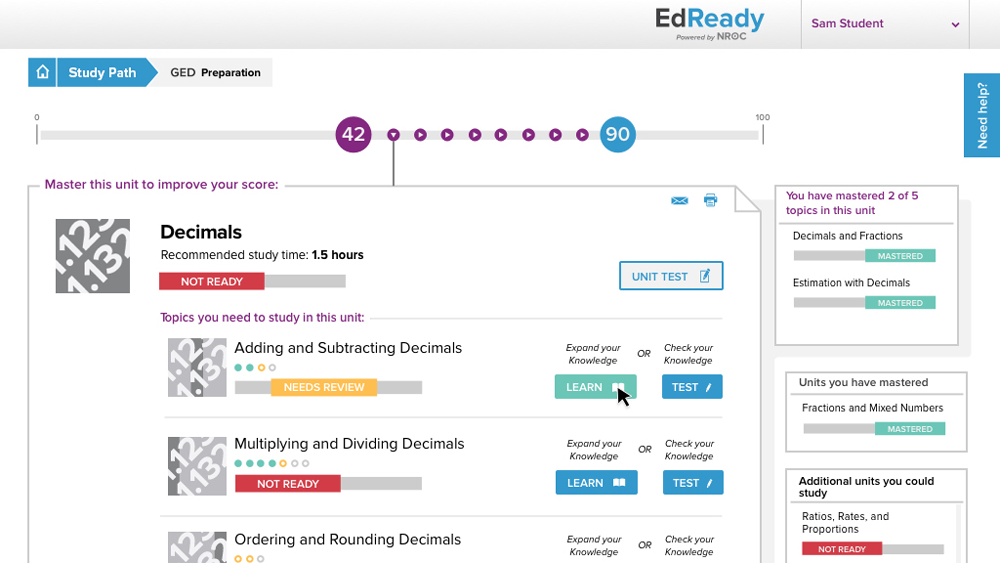Viewport: 1000px width, 563px height.
Task: Open the Sam Student account dropdown
Action: (x=885, y=24)
